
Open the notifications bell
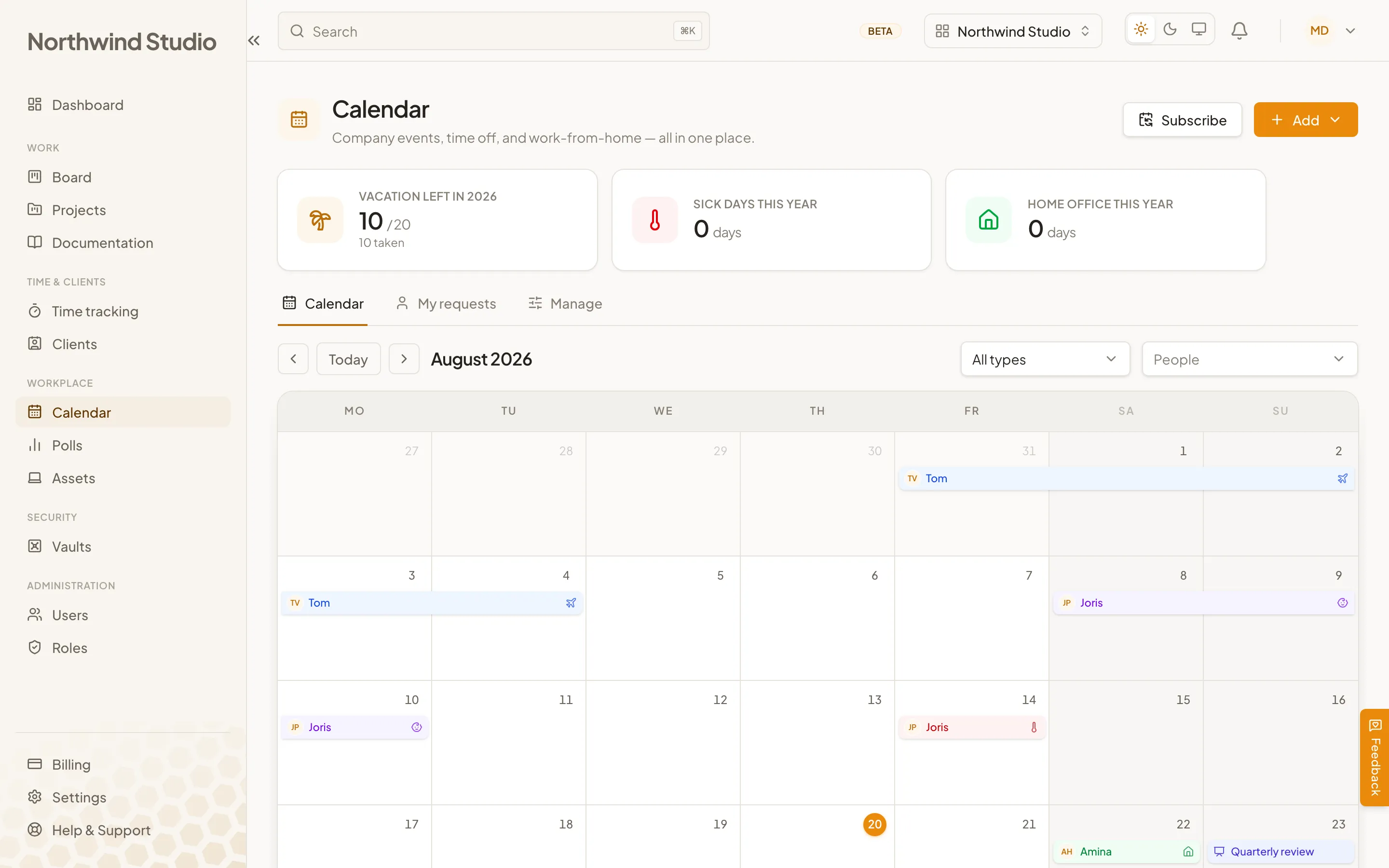click(1239, 30)
